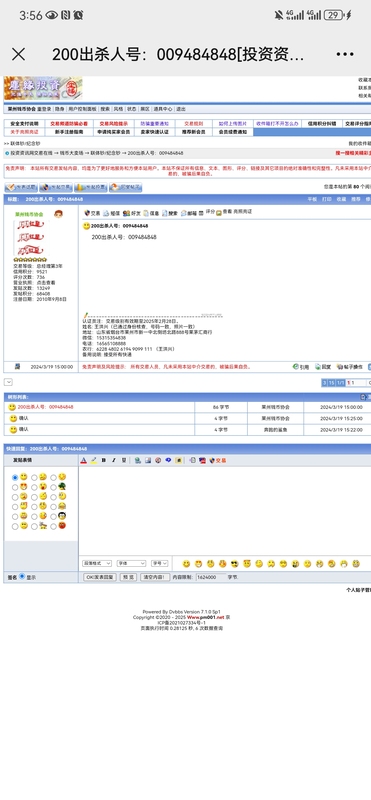Click the 邮箱 email icon above the post
Image resolution: width=371 pixels, height=800 pixels.
click(189, 213)
